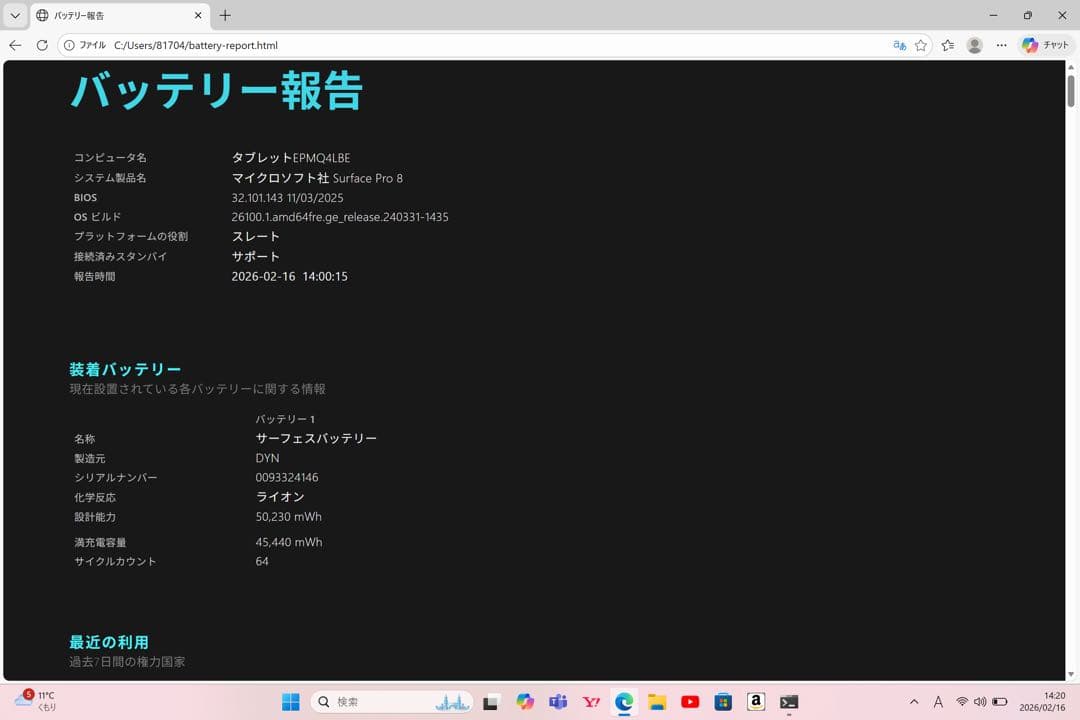Image resolution: width=1080 pixels, height=720 pixels.
Task: Click the taskbar 検索 search box
Action: click(391, 702)
